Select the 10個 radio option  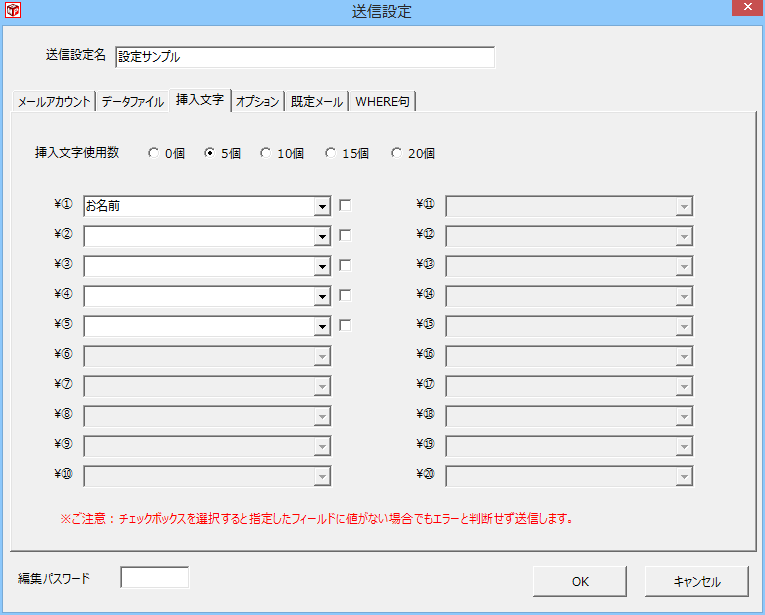tap(282, 154)
